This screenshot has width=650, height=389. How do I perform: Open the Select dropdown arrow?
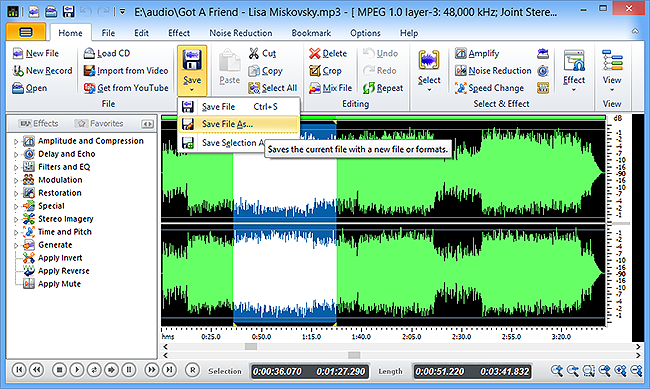[x=429, y=90]
